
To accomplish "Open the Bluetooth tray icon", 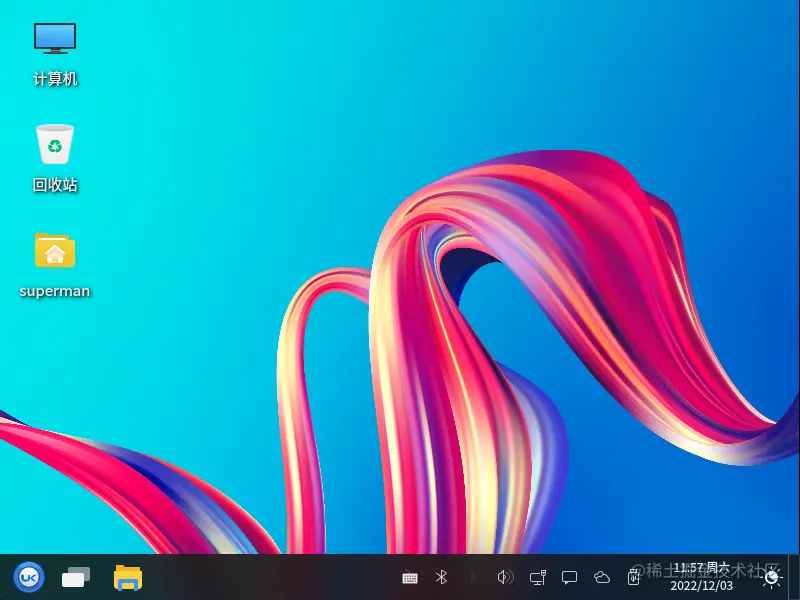I will click(441, 577).
